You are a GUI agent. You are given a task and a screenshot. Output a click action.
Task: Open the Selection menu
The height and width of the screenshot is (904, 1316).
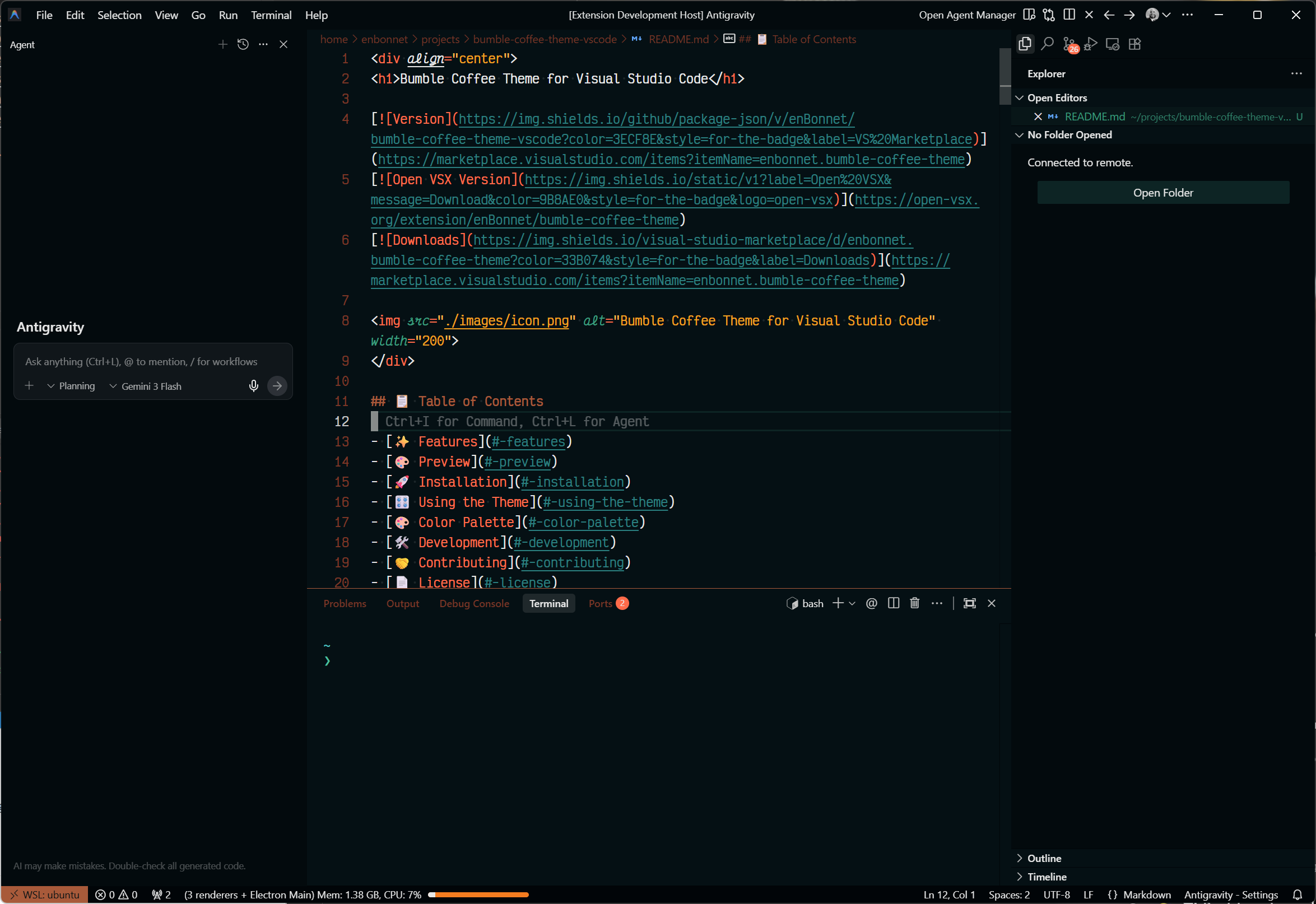[x=119, y=15]
